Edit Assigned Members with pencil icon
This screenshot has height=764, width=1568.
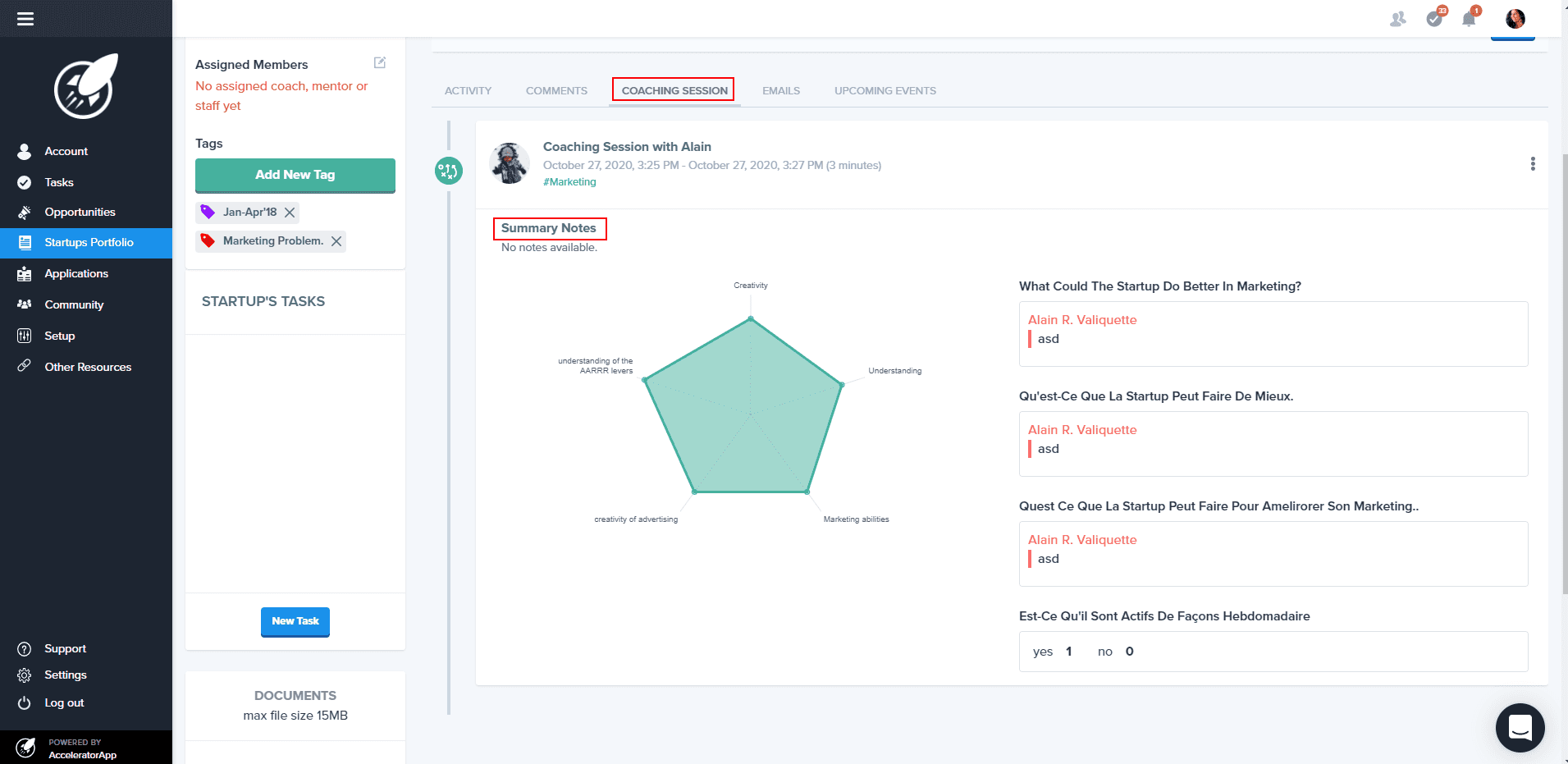tap(380, 62)
